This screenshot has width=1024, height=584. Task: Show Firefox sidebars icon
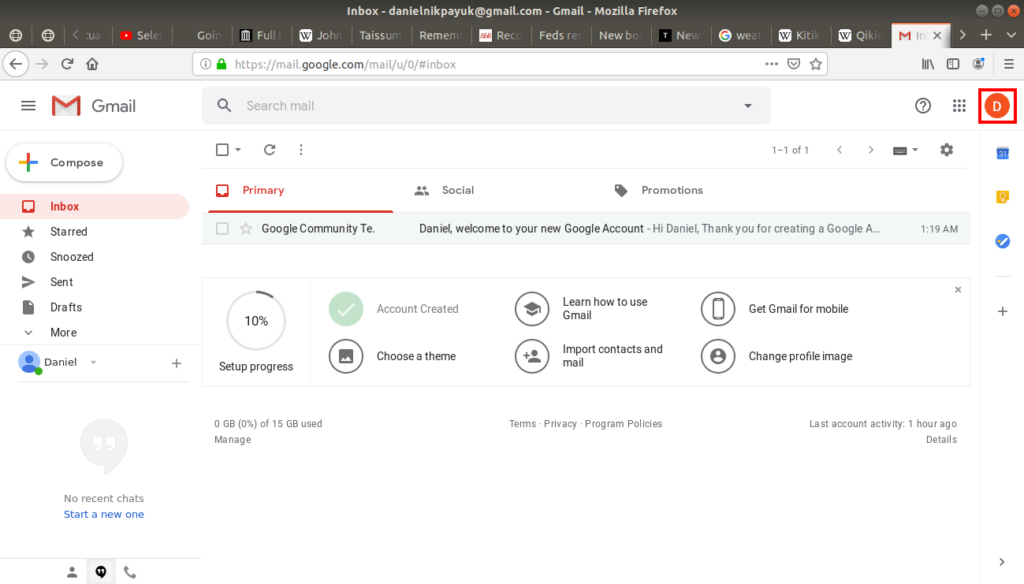[953, 64]
